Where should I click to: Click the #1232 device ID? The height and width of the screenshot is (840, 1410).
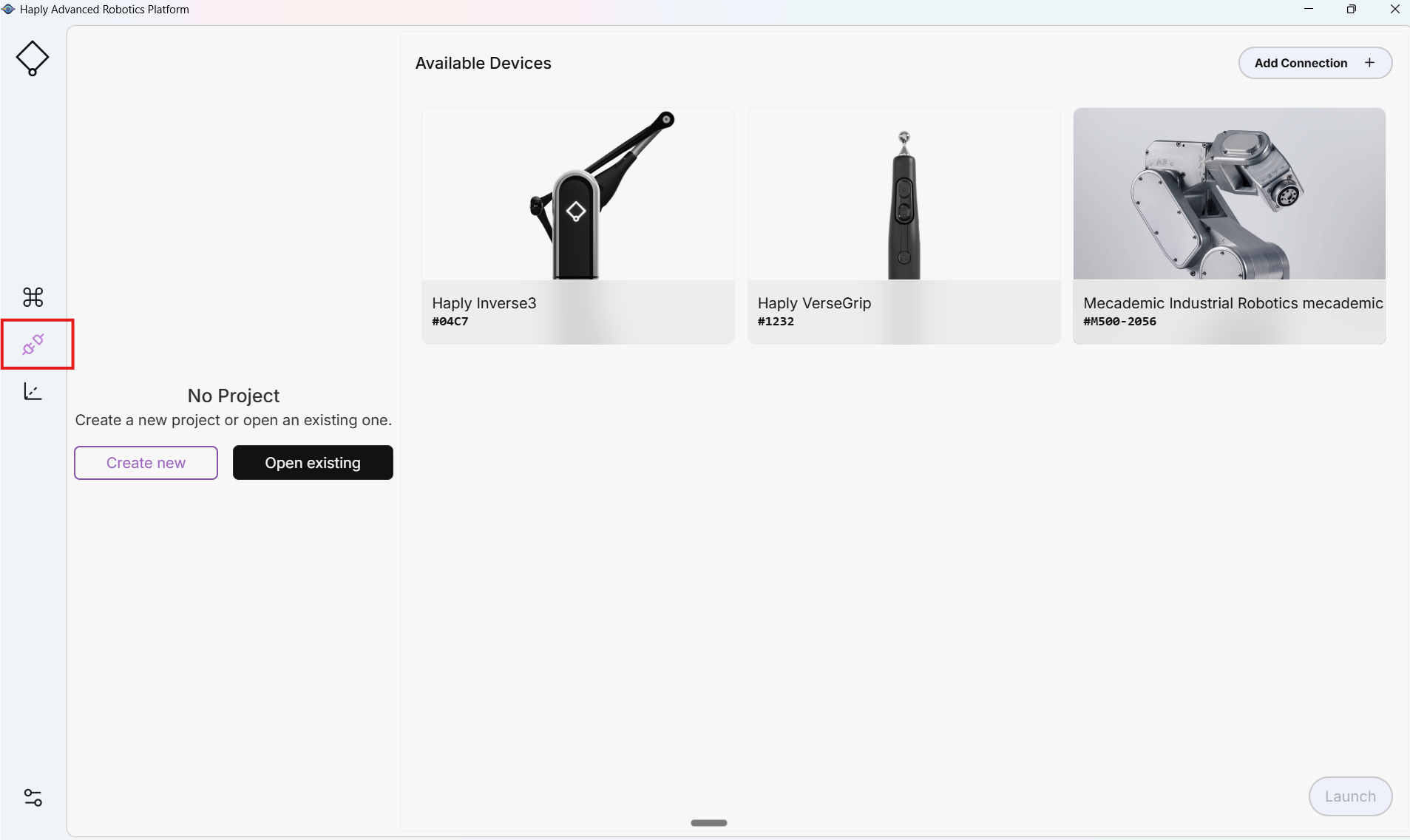[x=776, y=322]
